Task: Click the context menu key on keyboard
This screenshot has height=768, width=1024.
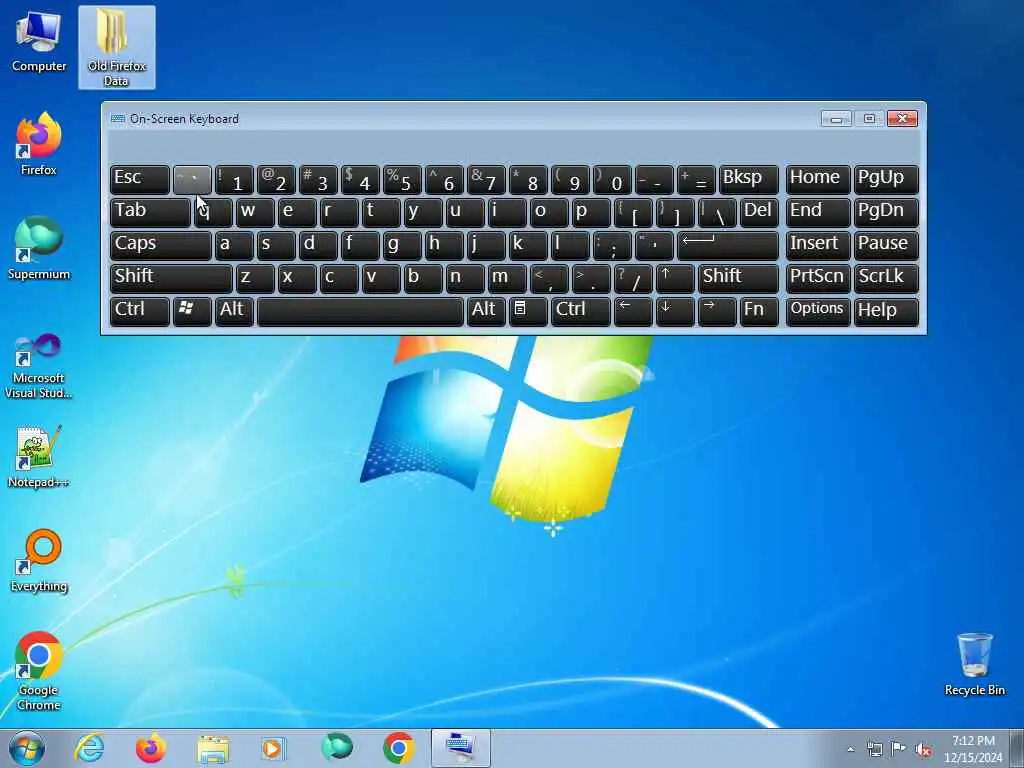Action: tap(527, 311)
